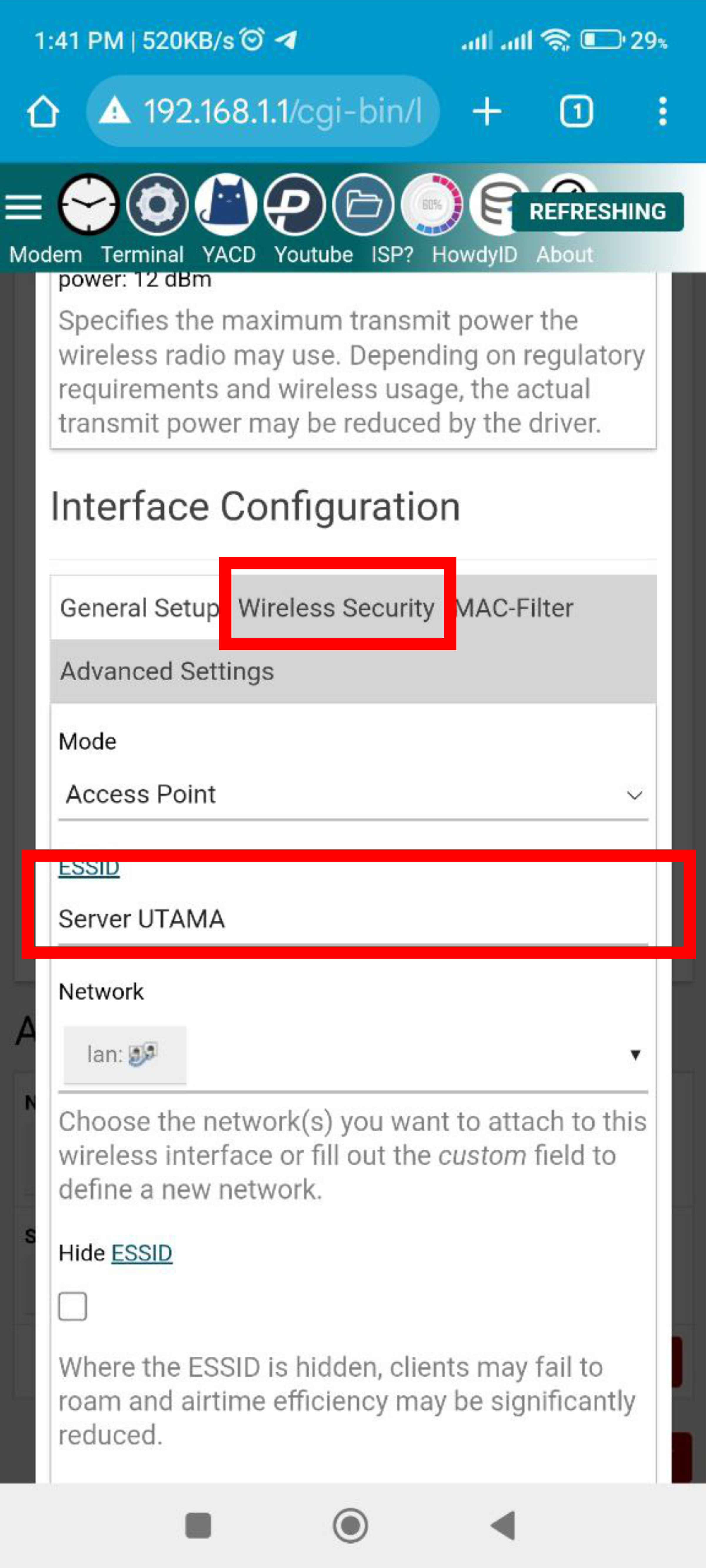Open browser three-dot menu
Image resolution: width=706 pixels, height=1568 pixels.
click(662, 111)
